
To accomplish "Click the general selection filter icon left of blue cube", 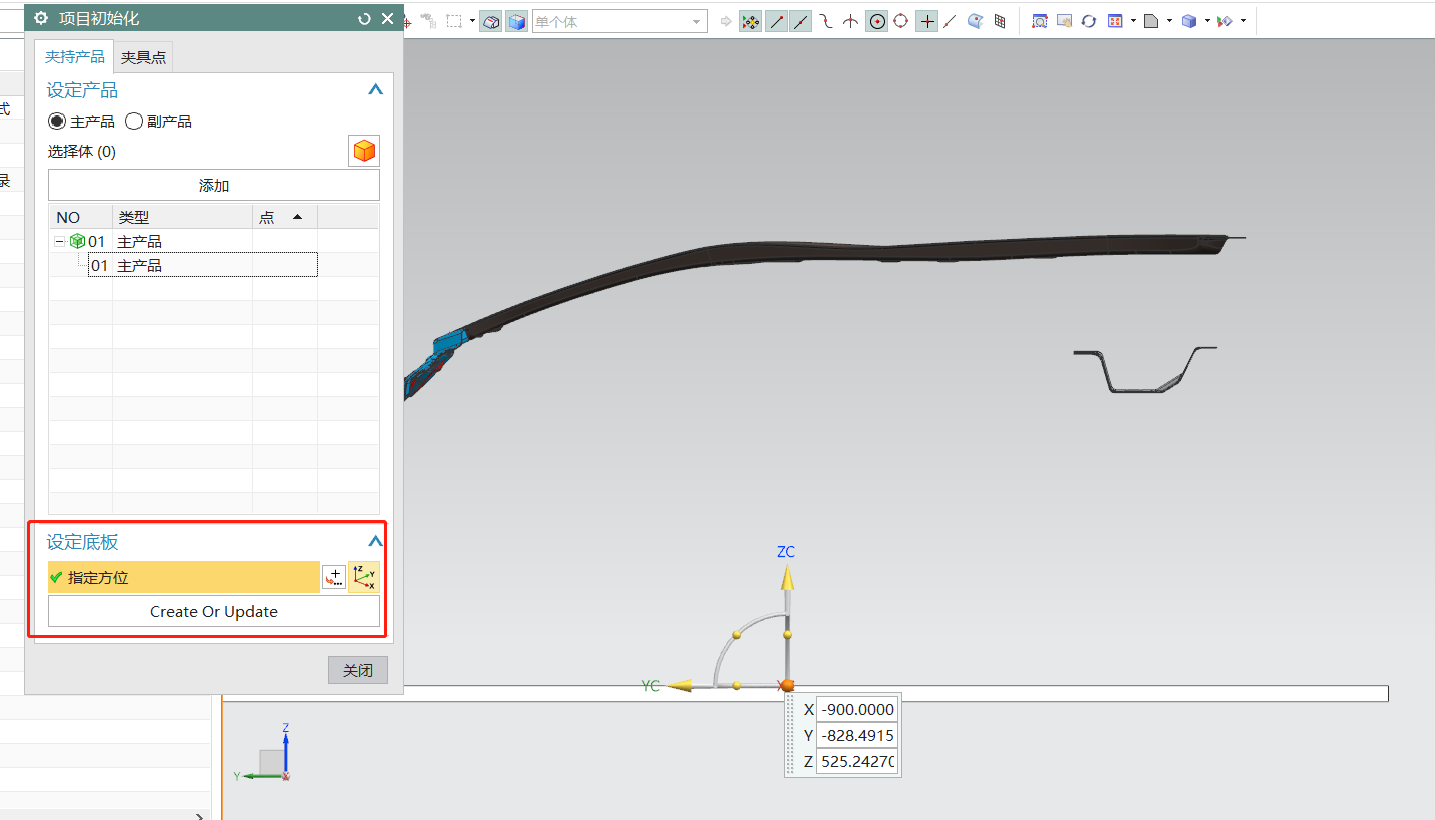I will [491, 21].
